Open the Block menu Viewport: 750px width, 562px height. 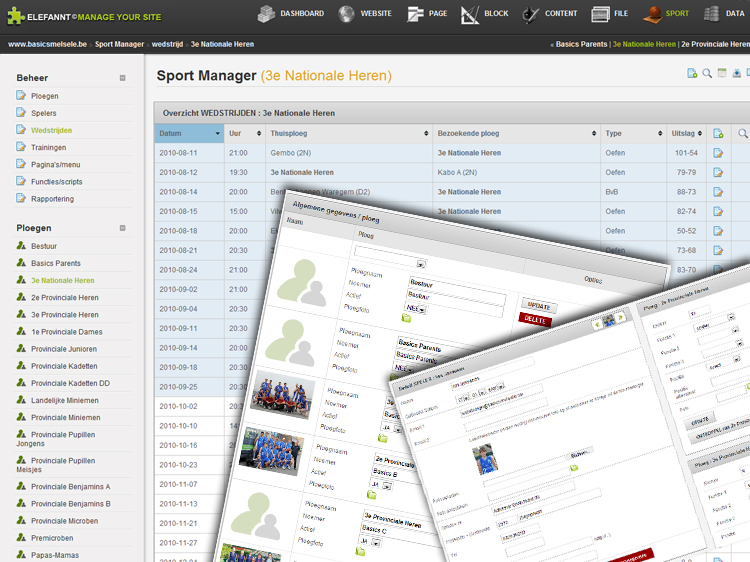coord(485,14)
